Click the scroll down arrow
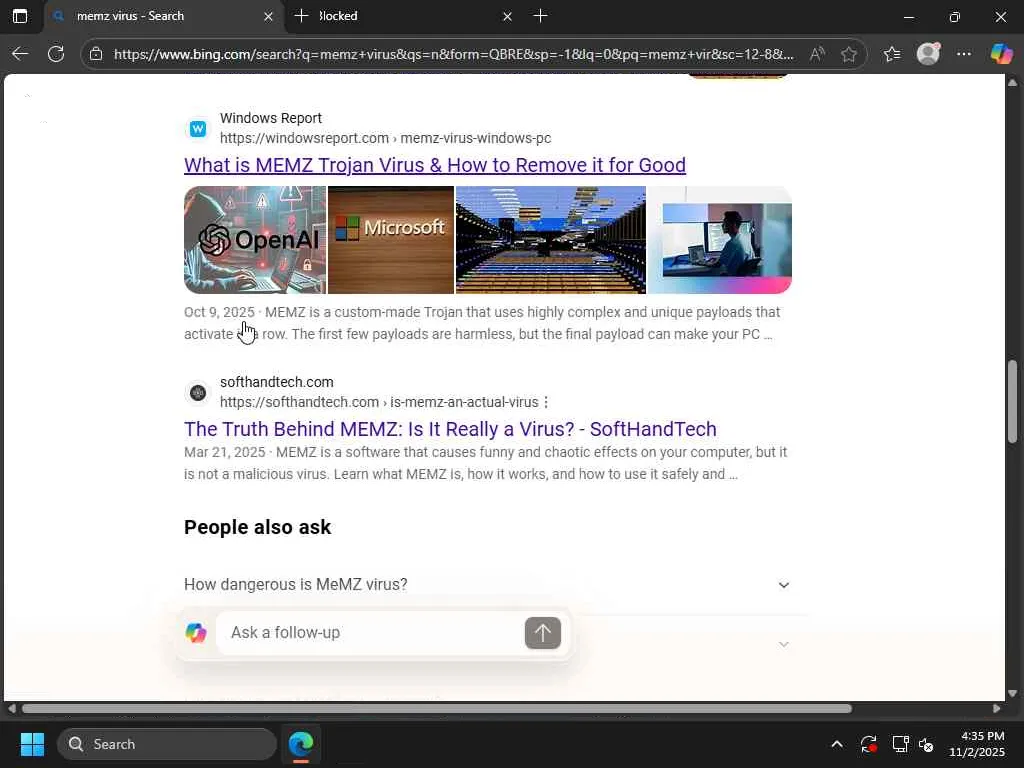This screenshot has width=1024, height=768. [x=1013, y=693]
